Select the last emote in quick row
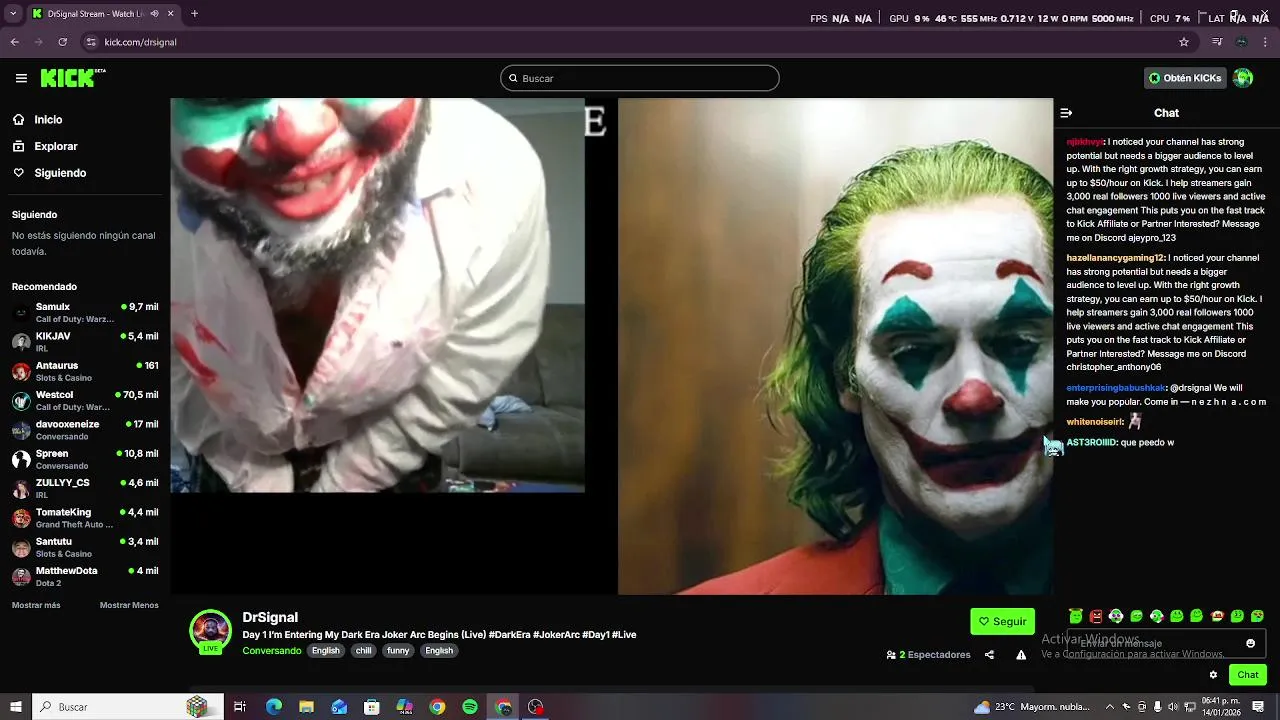1280x720 pixels. (x=1257, y=616)
